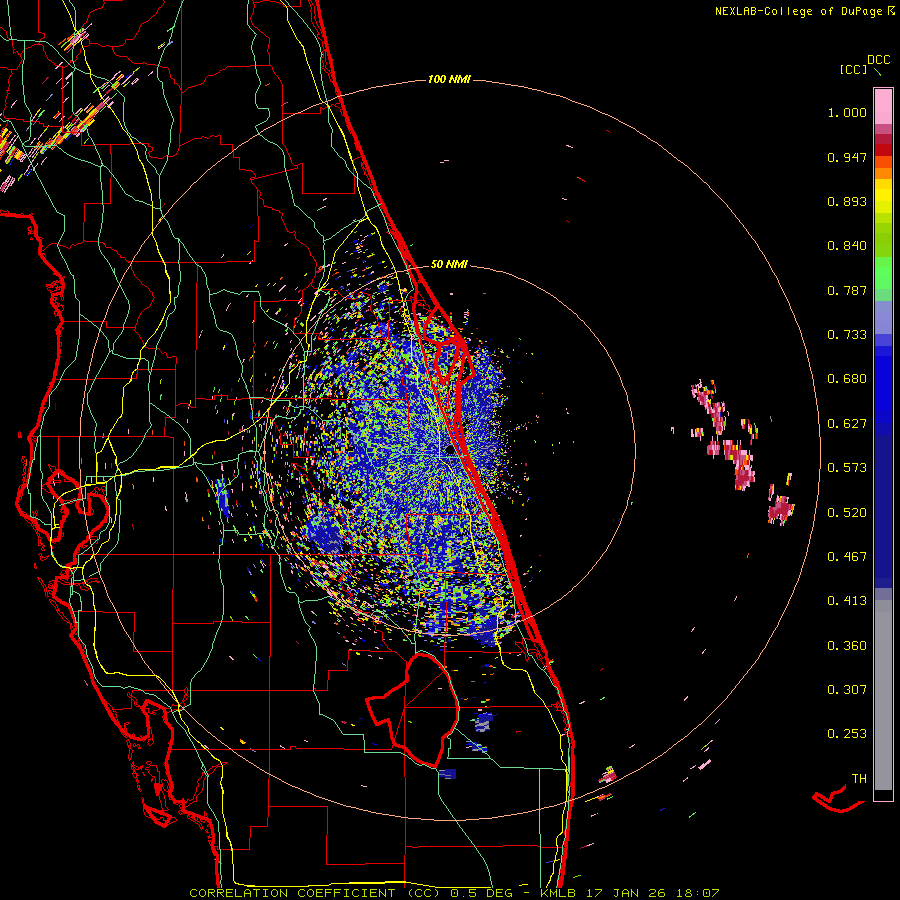The image size is (900, 900).
Task: Click the TH label near legend bottom
Action: coord(859,779)
